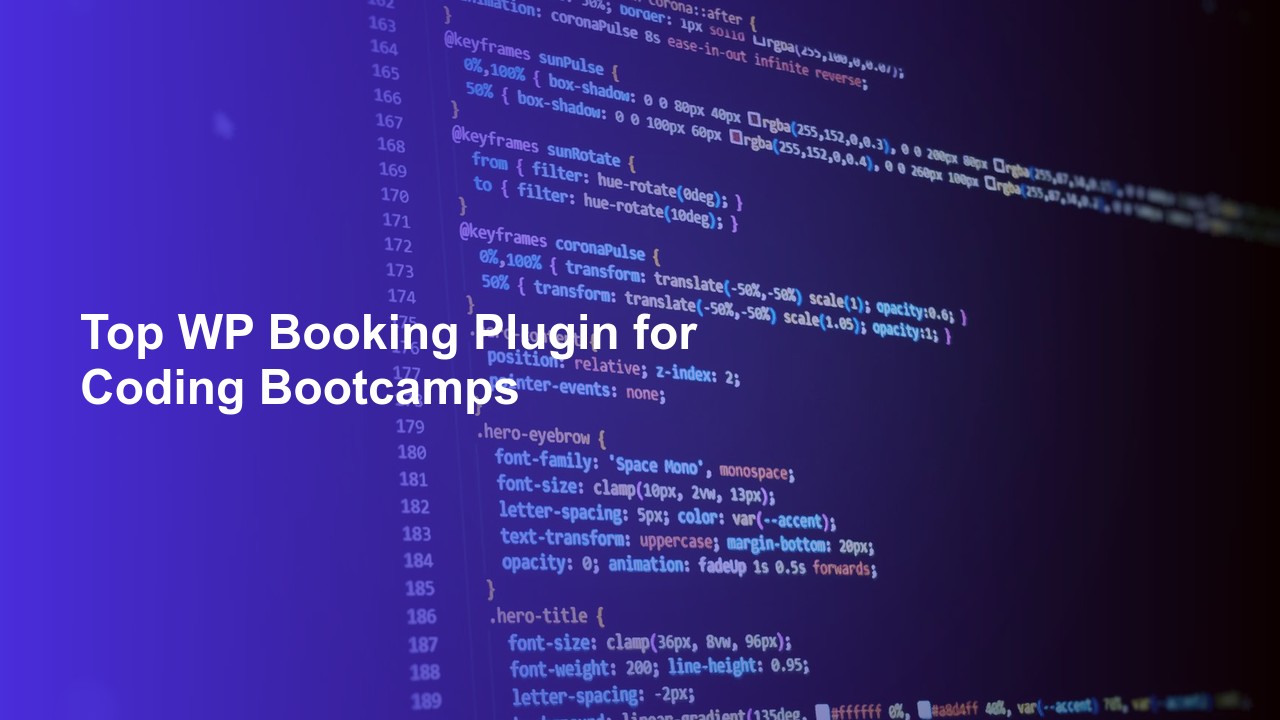Click the font-family 'Space Mono', monospace line
This screenshot has width=1280, height=720.
tap(645, 465)
